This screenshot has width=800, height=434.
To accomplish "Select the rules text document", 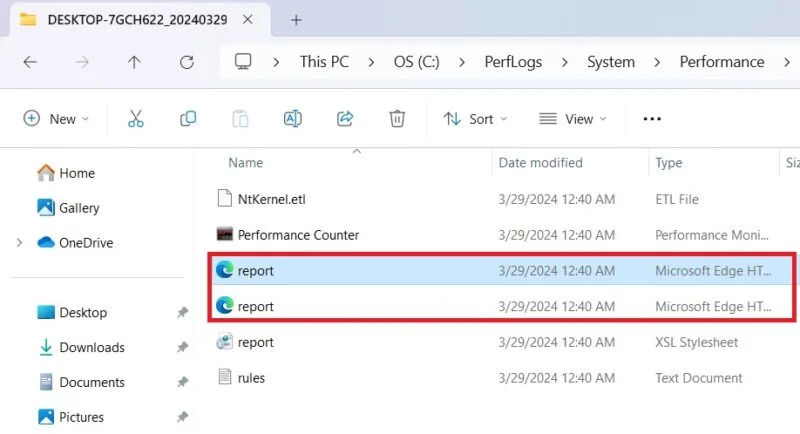I will tap(251, 378).
